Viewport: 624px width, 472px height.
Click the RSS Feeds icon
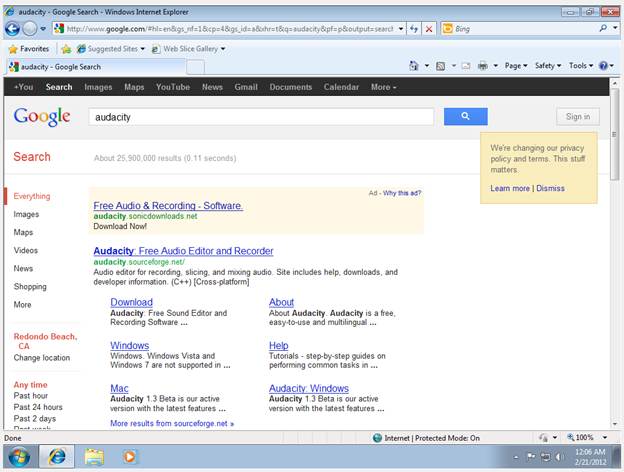441,66
